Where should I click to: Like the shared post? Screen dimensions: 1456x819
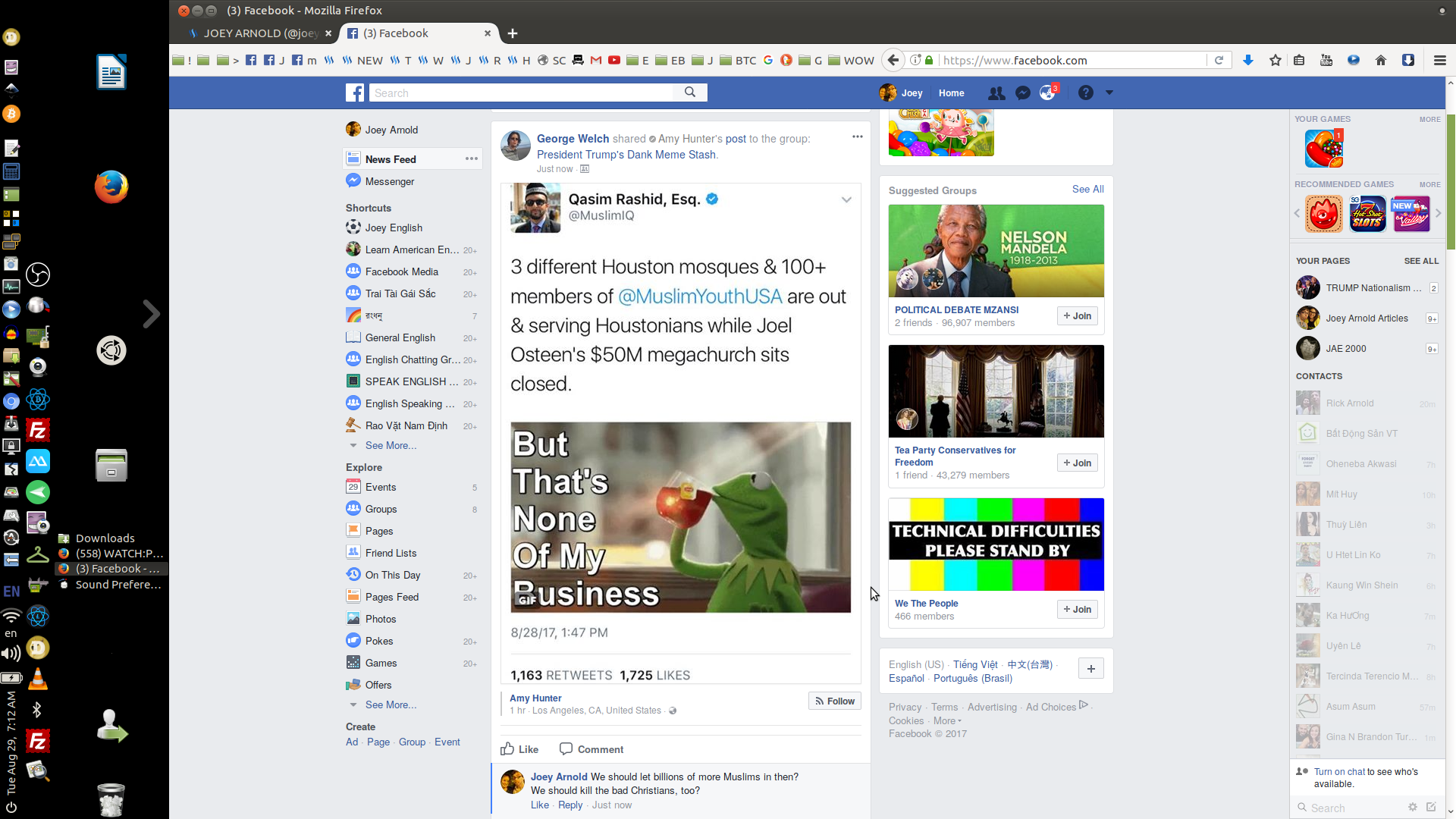coord(519,749)
